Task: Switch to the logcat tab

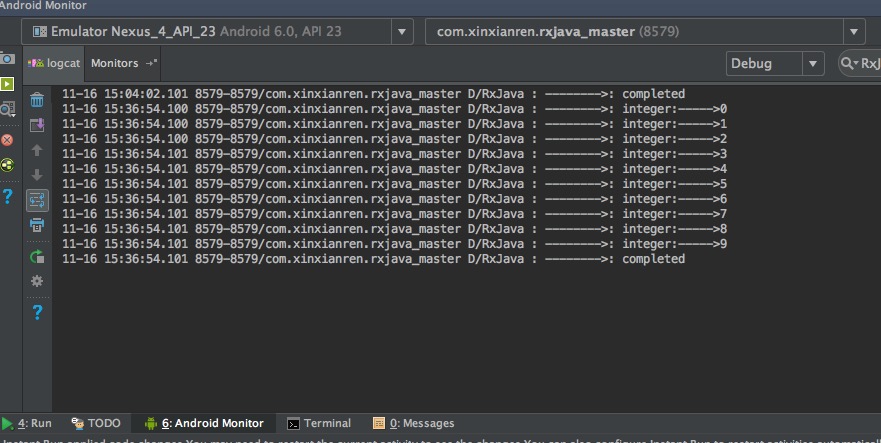Action: click(55, 64)
